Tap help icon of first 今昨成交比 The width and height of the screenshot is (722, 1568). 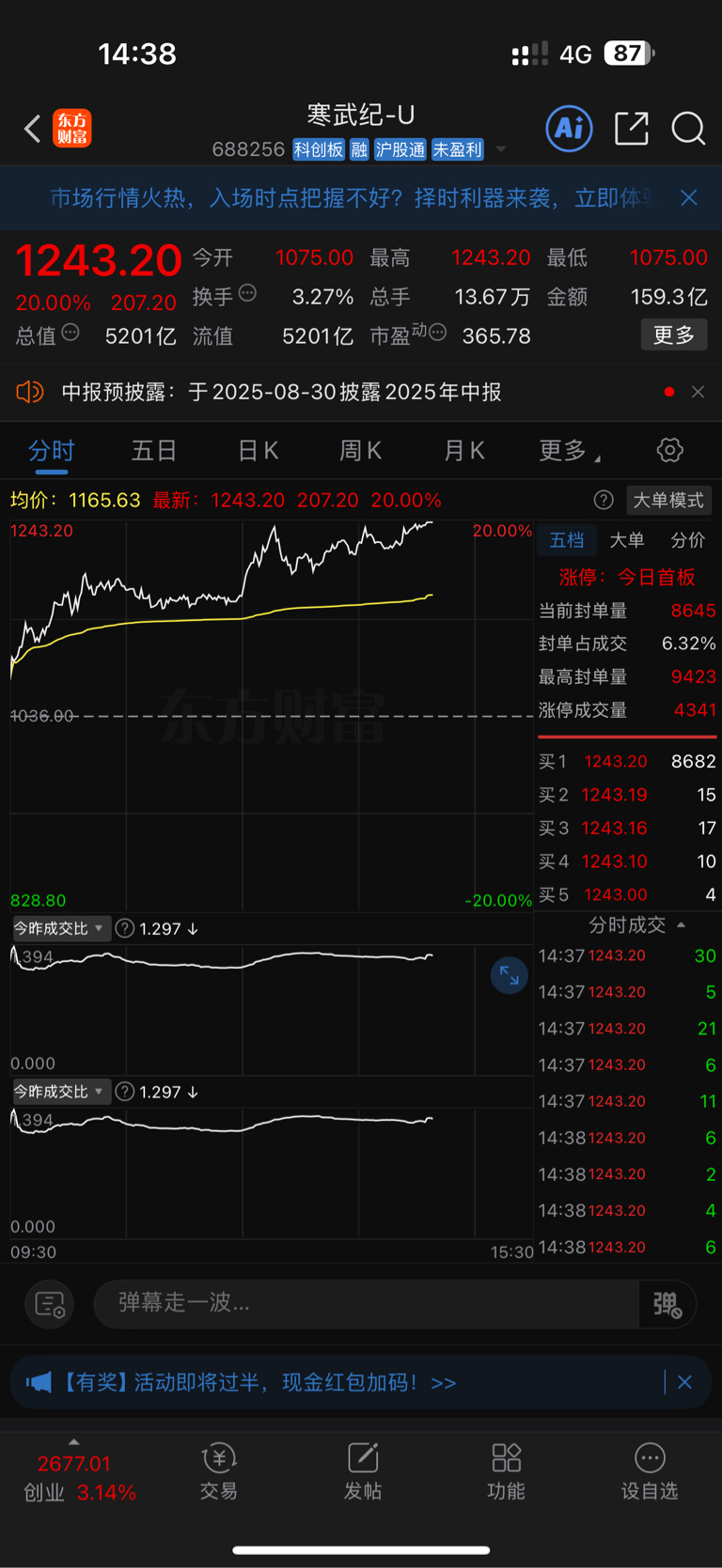tap(124, 928)
